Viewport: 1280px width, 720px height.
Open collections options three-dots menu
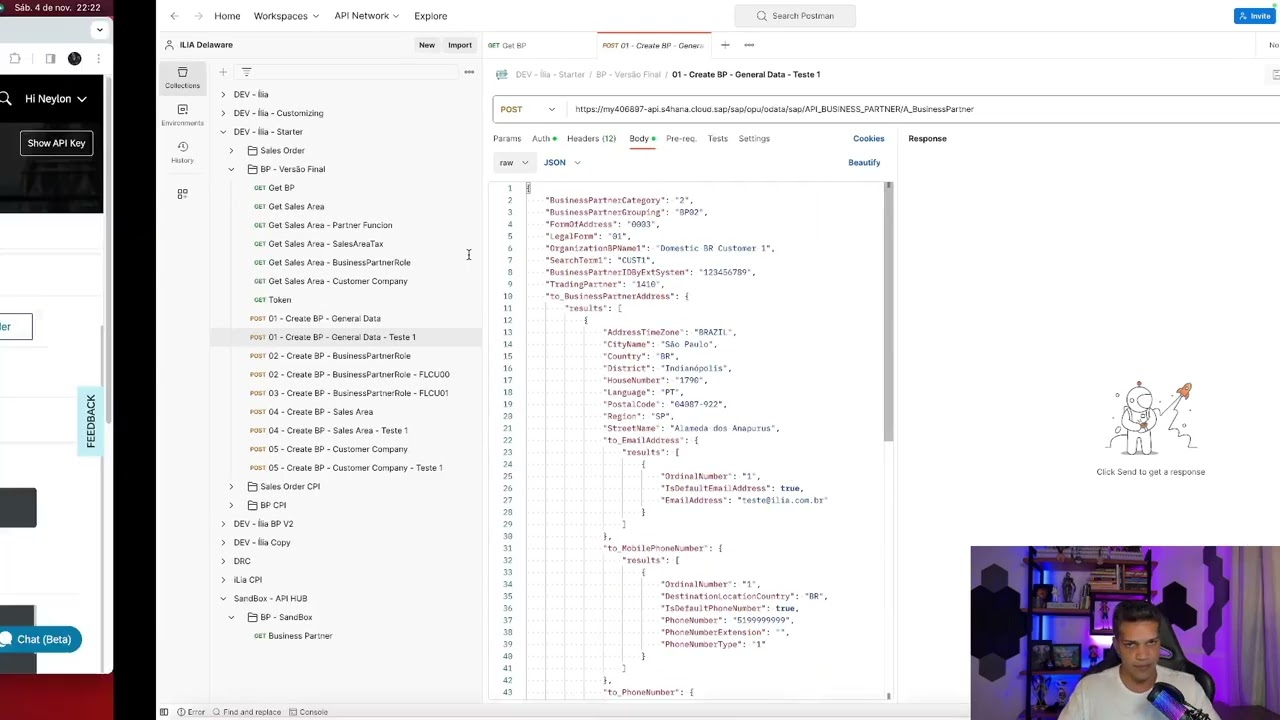tap(469, 72)
